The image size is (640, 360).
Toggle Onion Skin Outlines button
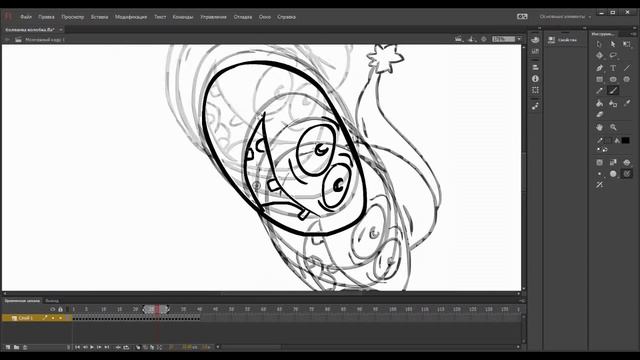145,347
